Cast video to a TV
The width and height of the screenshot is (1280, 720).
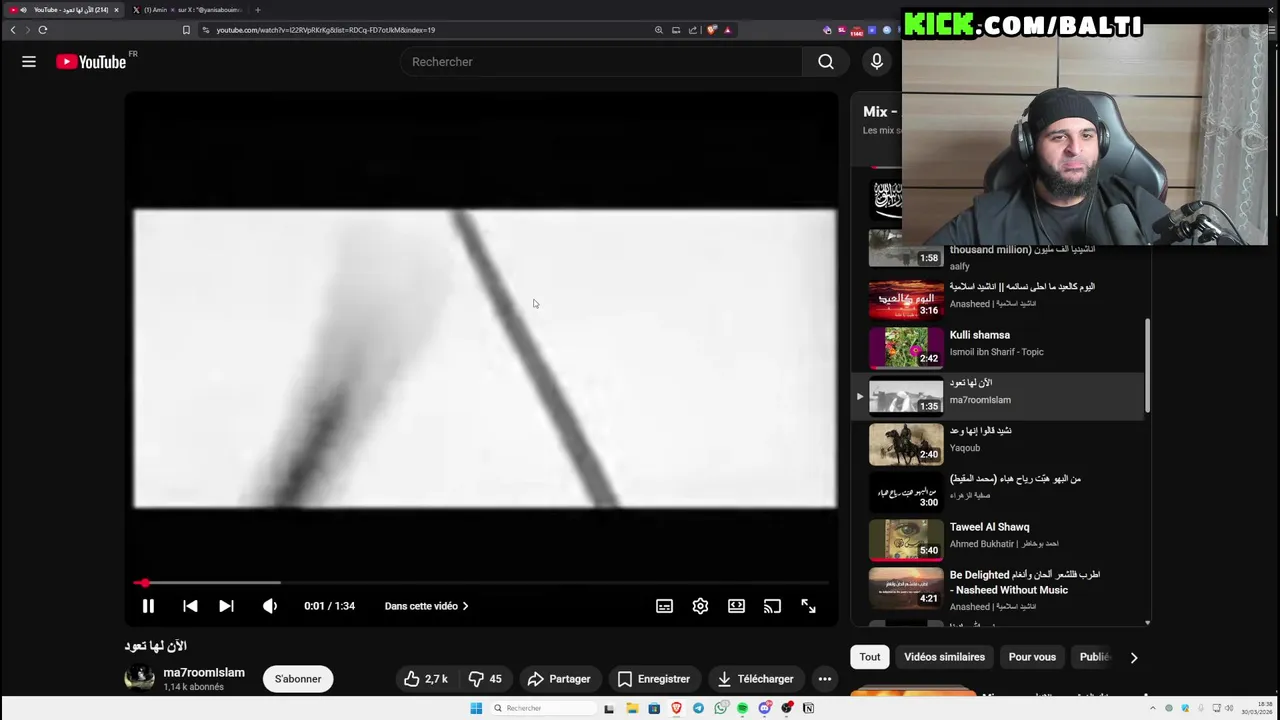pyautogui.click(x=772, y=606)
